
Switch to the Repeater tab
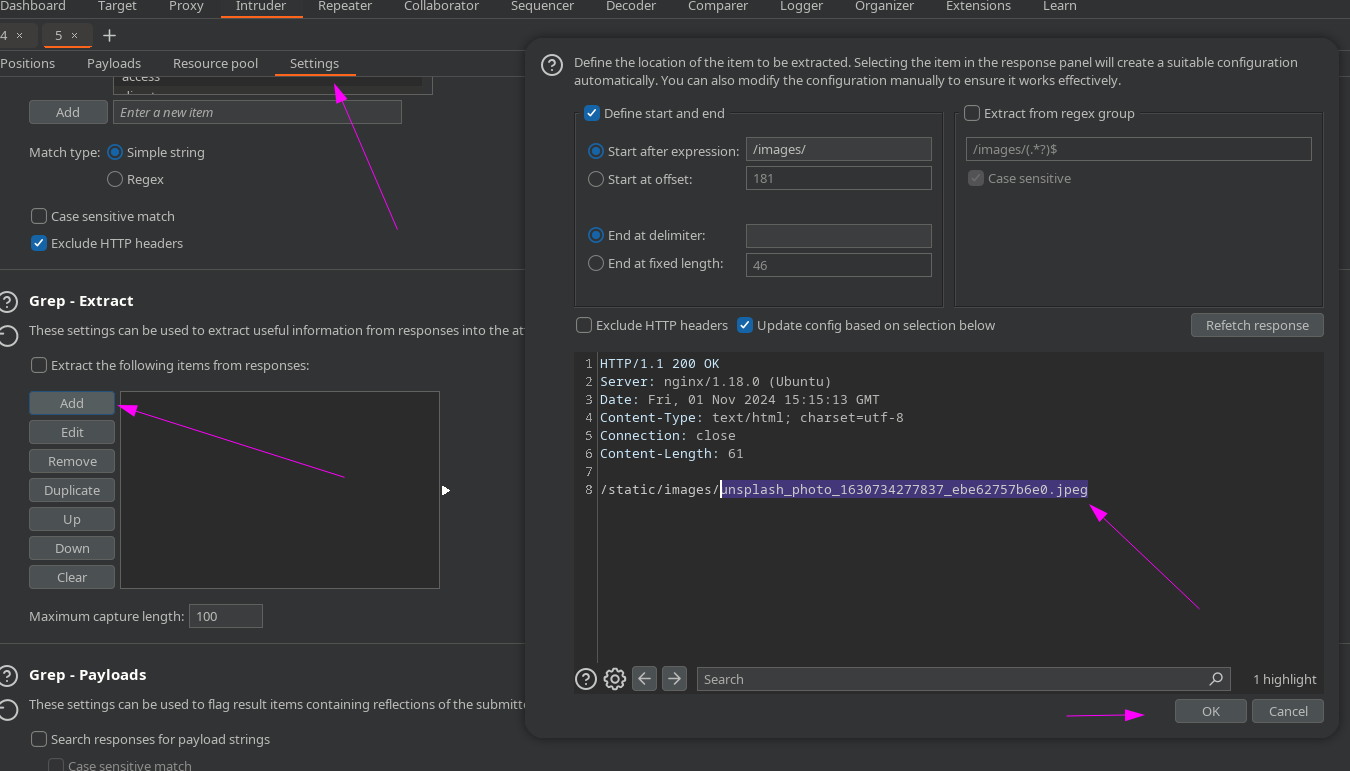click(345, 6)
